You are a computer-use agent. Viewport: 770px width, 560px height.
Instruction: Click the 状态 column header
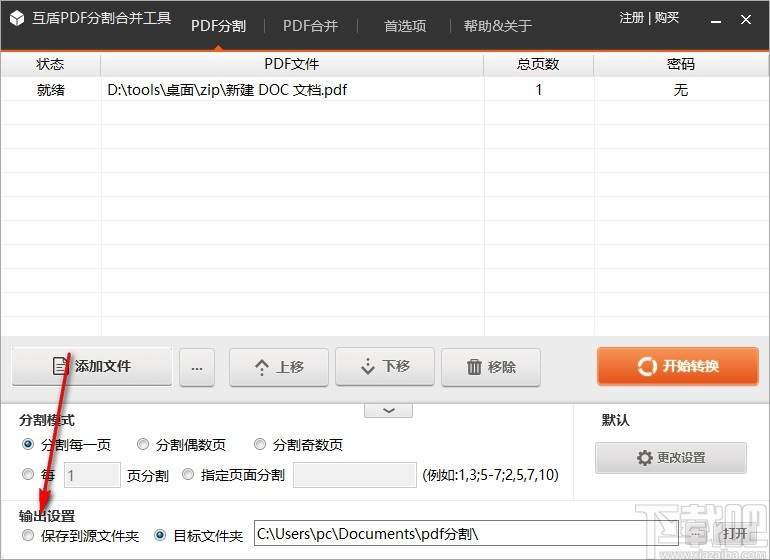tap(50, 64)
